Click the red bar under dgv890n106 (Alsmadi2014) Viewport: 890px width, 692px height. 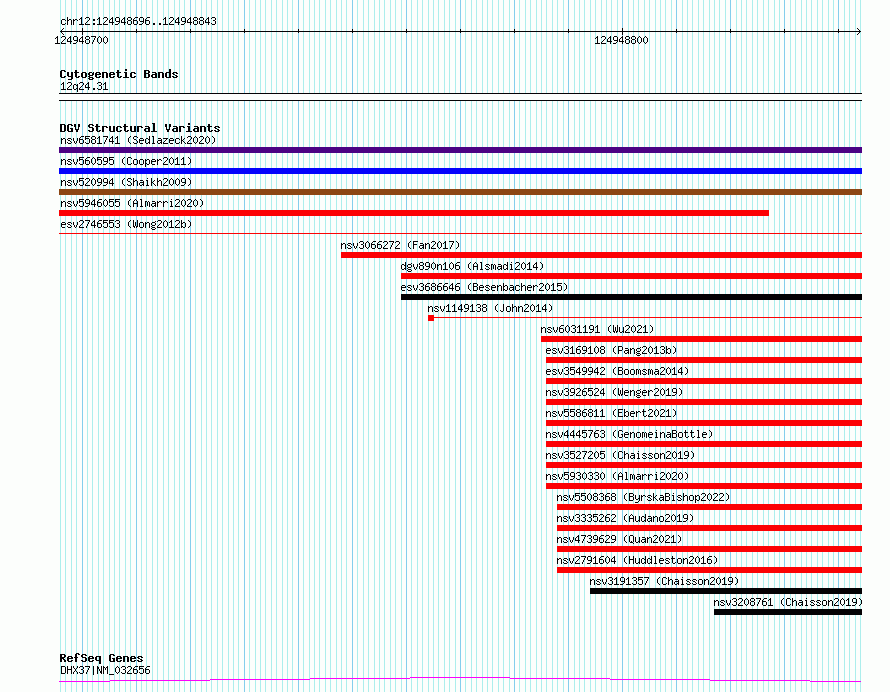[632, 276]
